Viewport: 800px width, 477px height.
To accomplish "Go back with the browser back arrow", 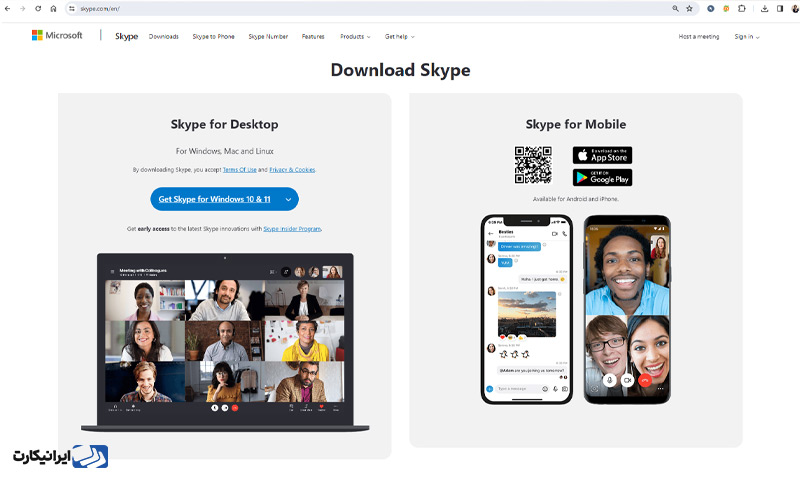I will click(7, 9).
